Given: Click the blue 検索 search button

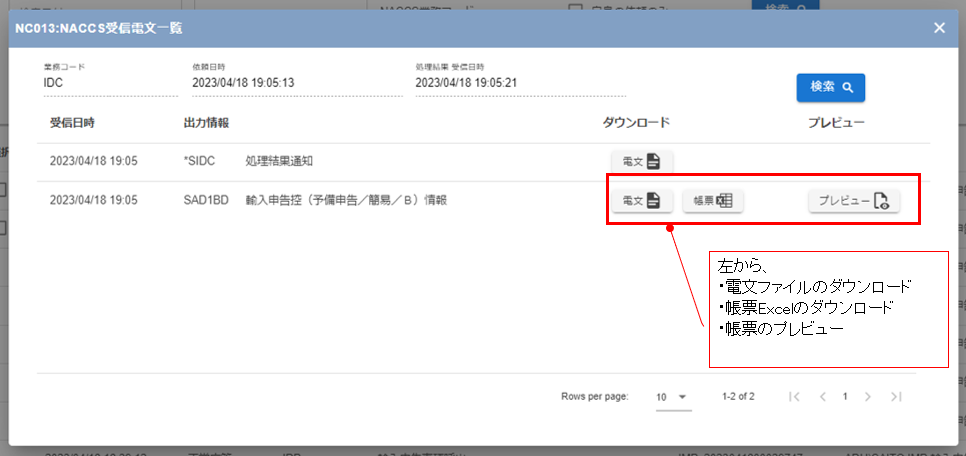Looking at the screenshot, I should pyautogui.click(x=830, y=87).
